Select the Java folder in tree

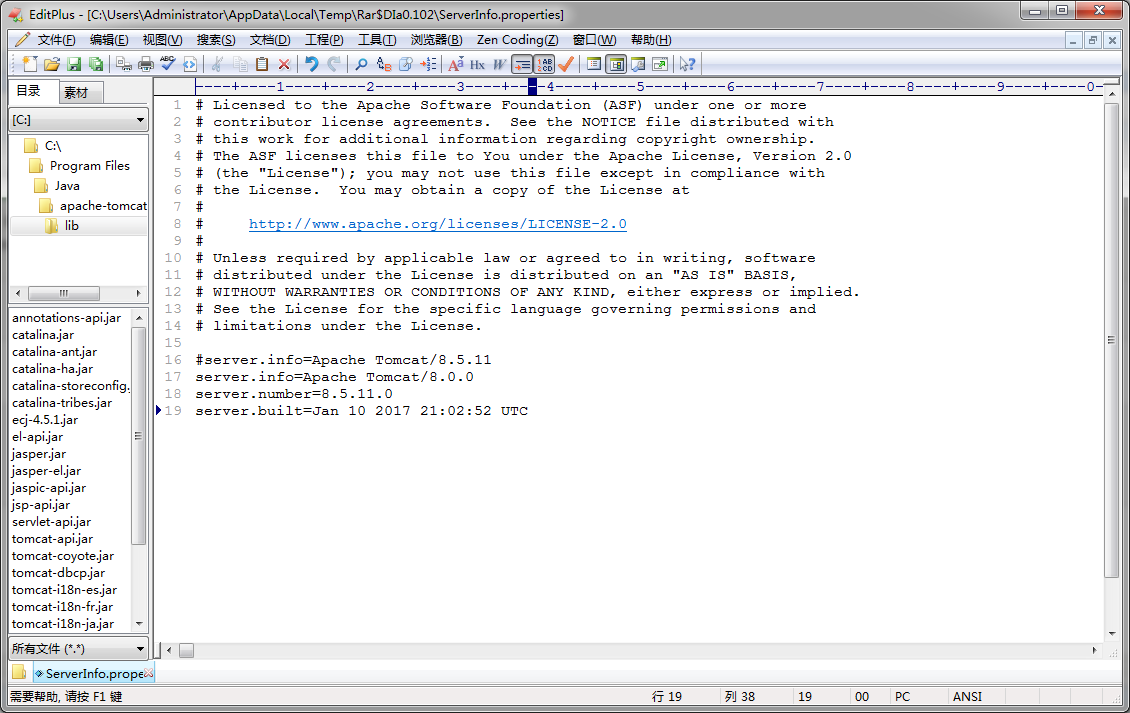[x=67, y=186]
